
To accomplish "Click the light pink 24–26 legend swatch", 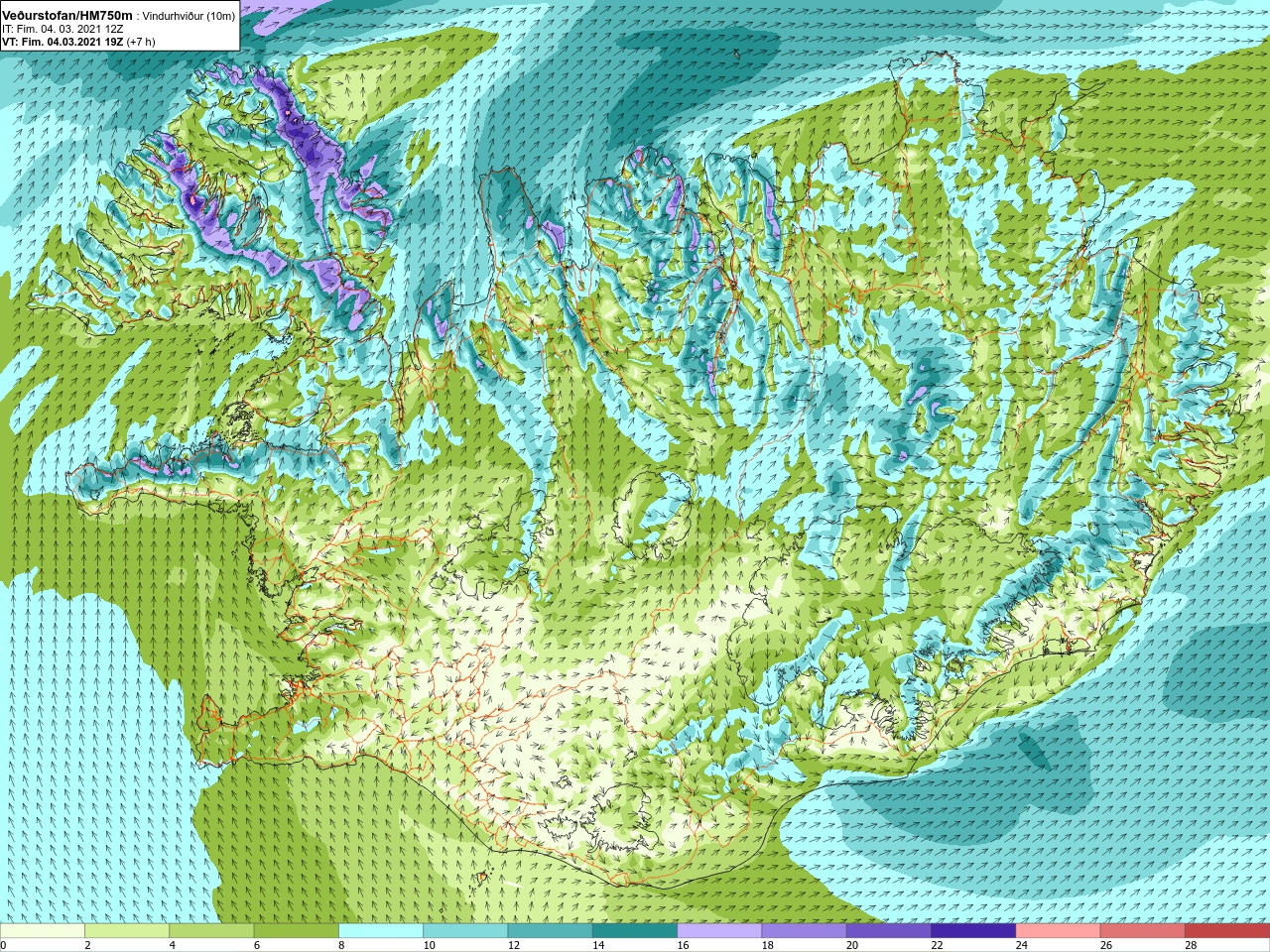I will coord(1058,931).
